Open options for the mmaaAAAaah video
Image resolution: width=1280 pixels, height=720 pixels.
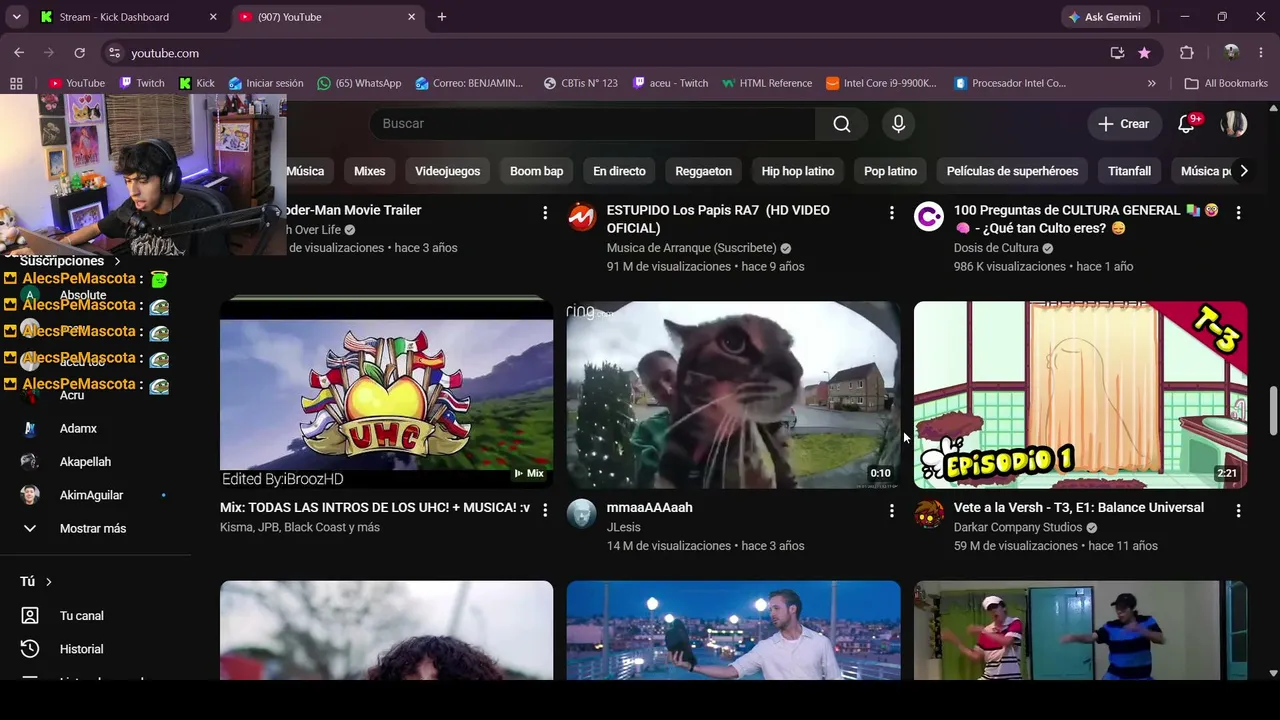892,510
